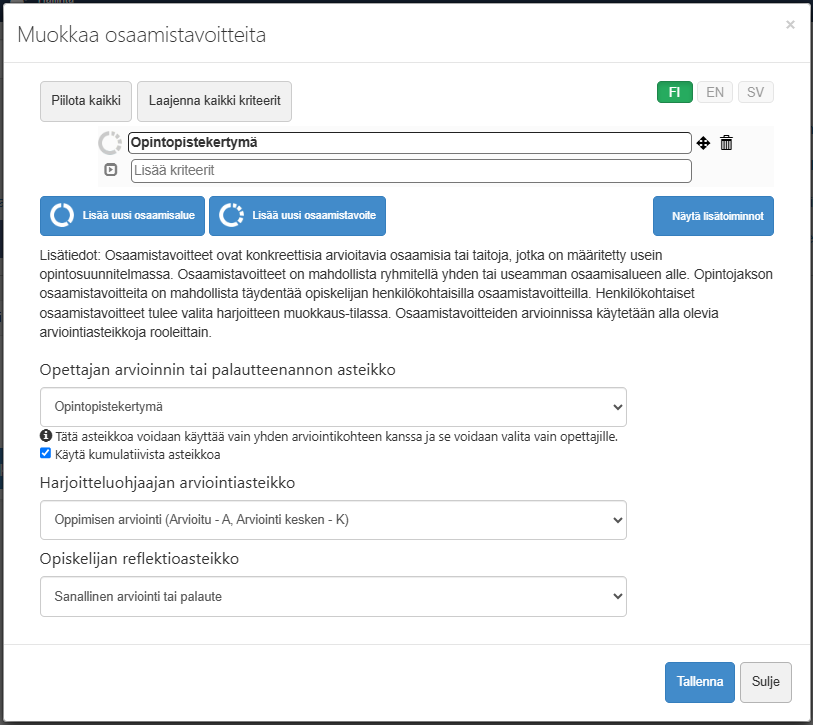The image size is (813, 725).
Task: Open the Harjoitteluohjaajan arviointiasteikko dropdown
Action: click(333, 520)
